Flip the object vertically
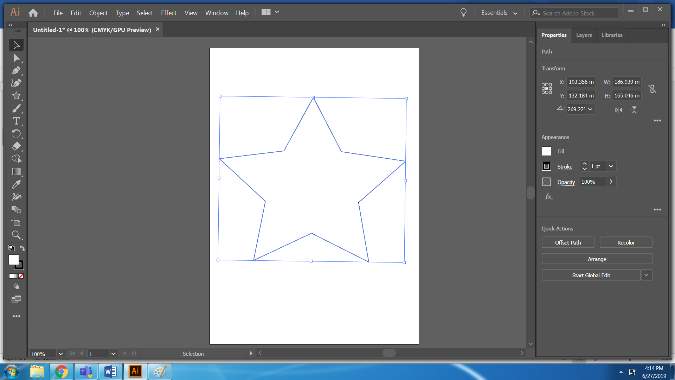Viewport: 675px width, 380px height. click(x=634, y=110)
